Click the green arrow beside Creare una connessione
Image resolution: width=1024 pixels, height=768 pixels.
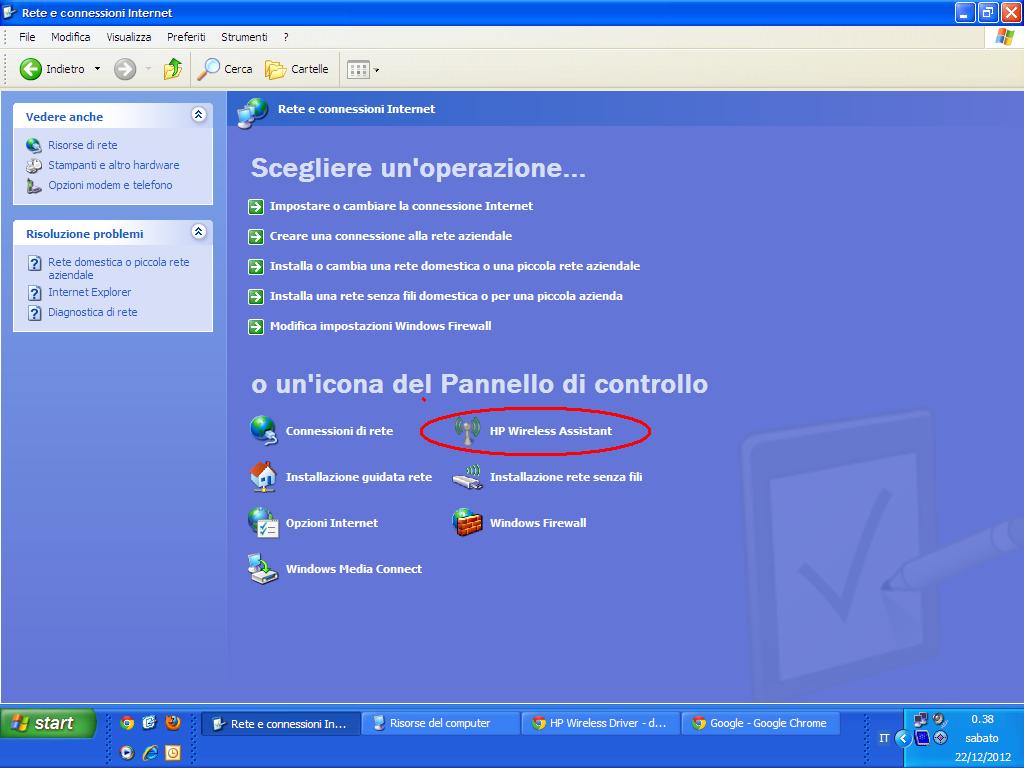256,236
